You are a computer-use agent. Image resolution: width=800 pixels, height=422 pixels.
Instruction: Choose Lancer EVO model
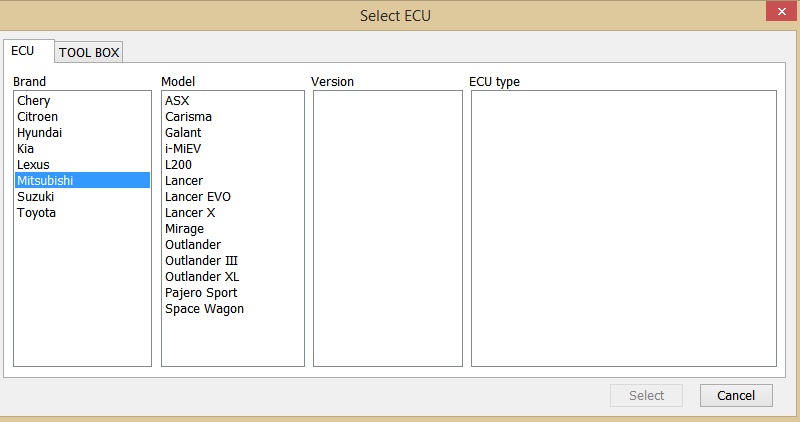coord(198,197)
